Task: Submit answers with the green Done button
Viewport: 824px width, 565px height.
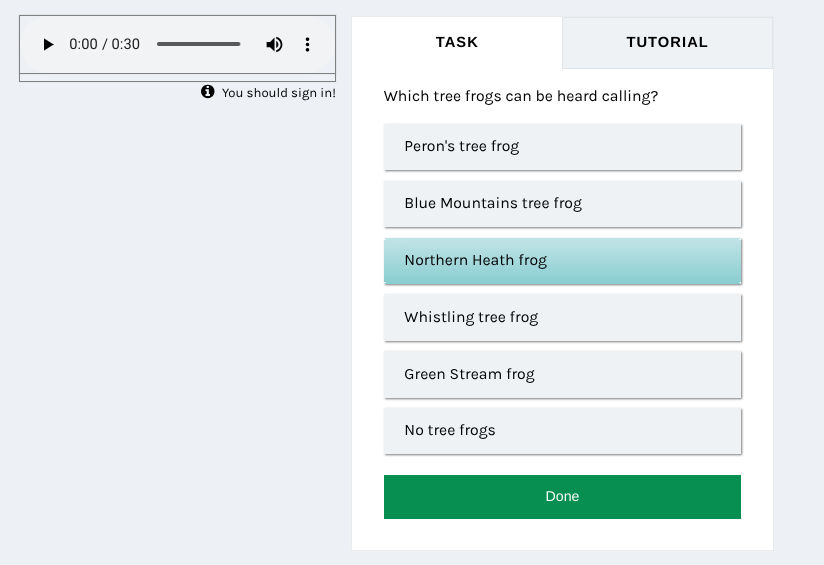Action: [x=562, y=497]
